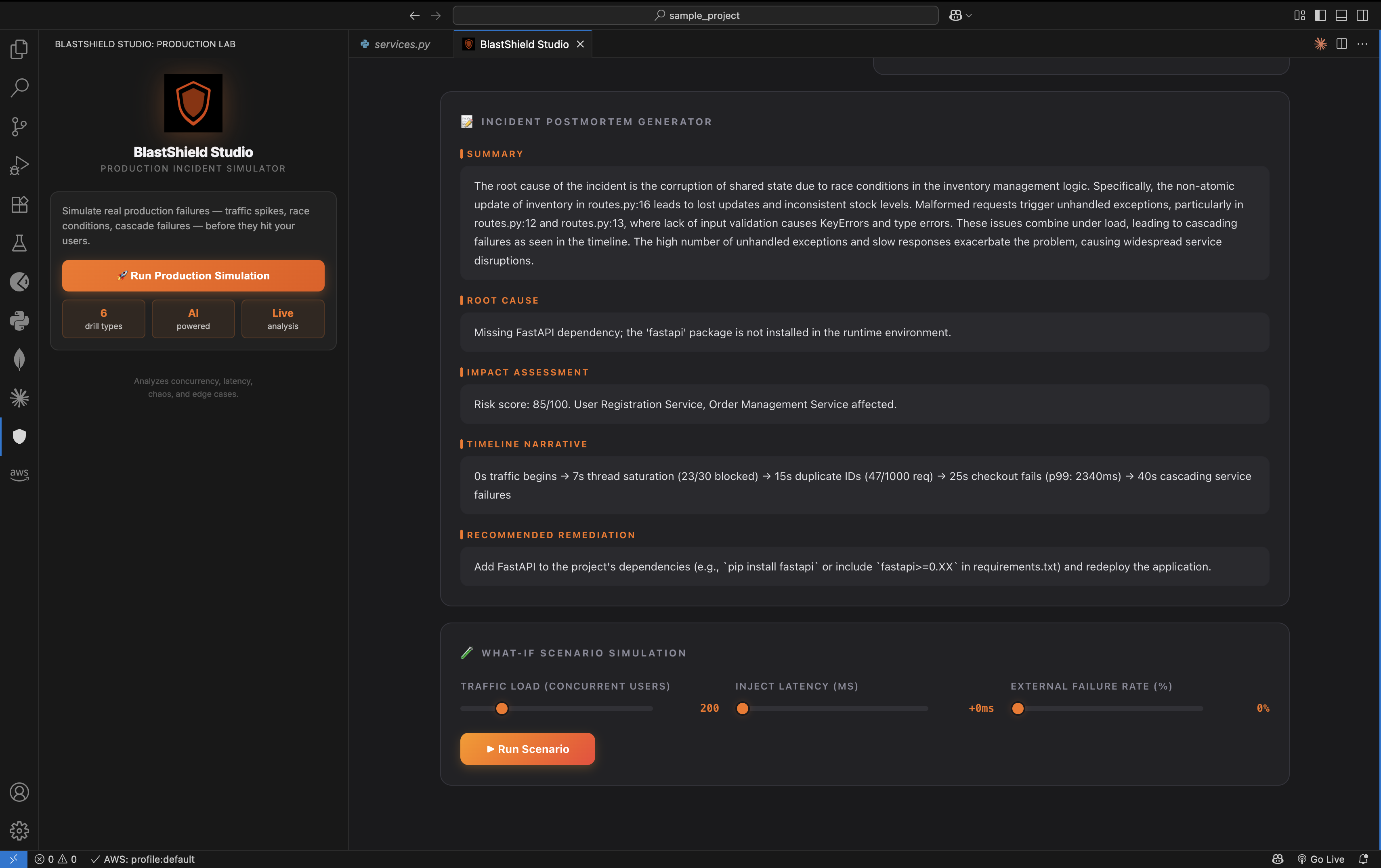Open the Python extension panel

click(x=19, y=321)
